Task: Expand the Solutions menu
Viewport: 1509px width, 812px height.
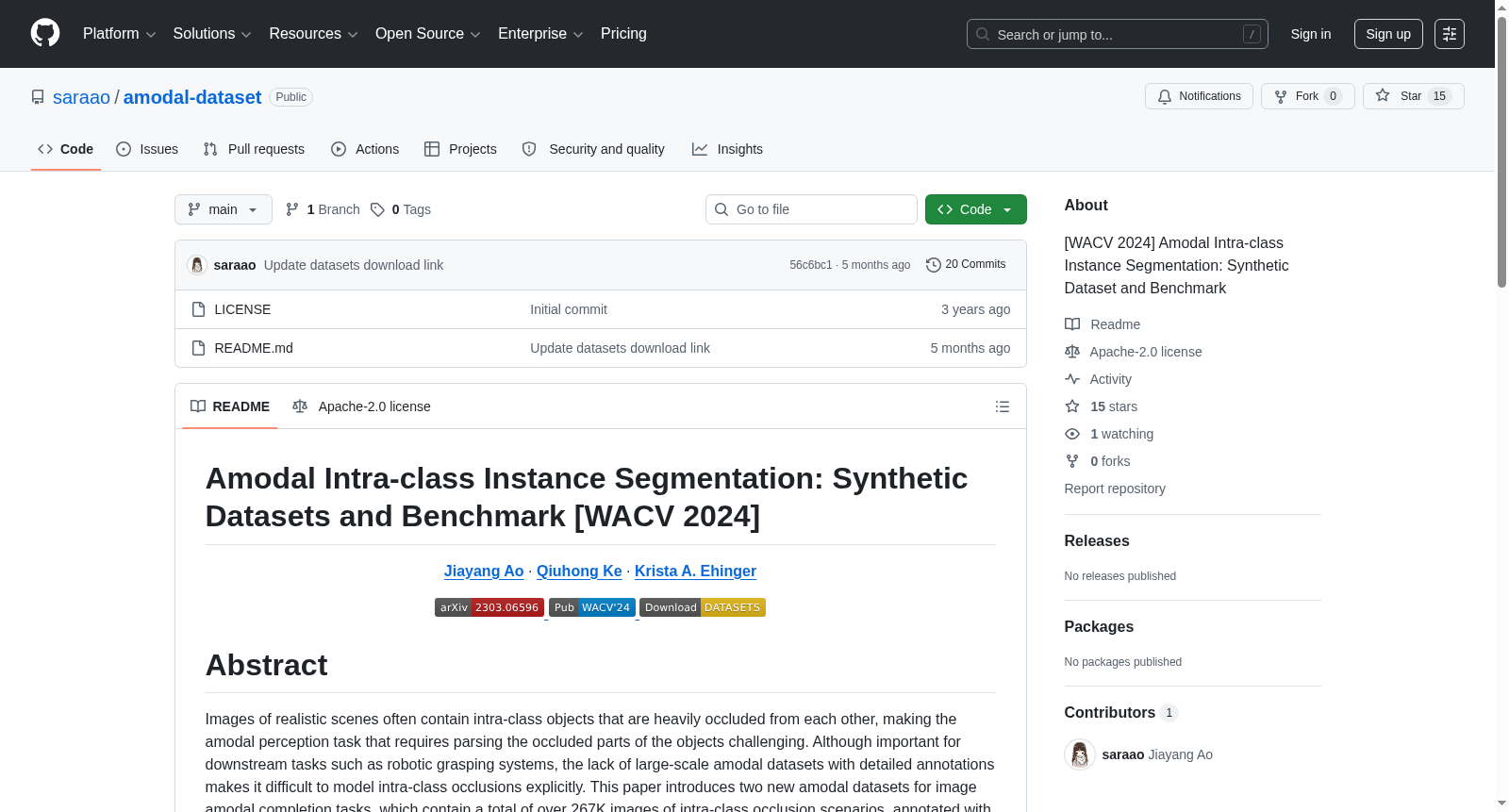Action: [x=212, y=34]
